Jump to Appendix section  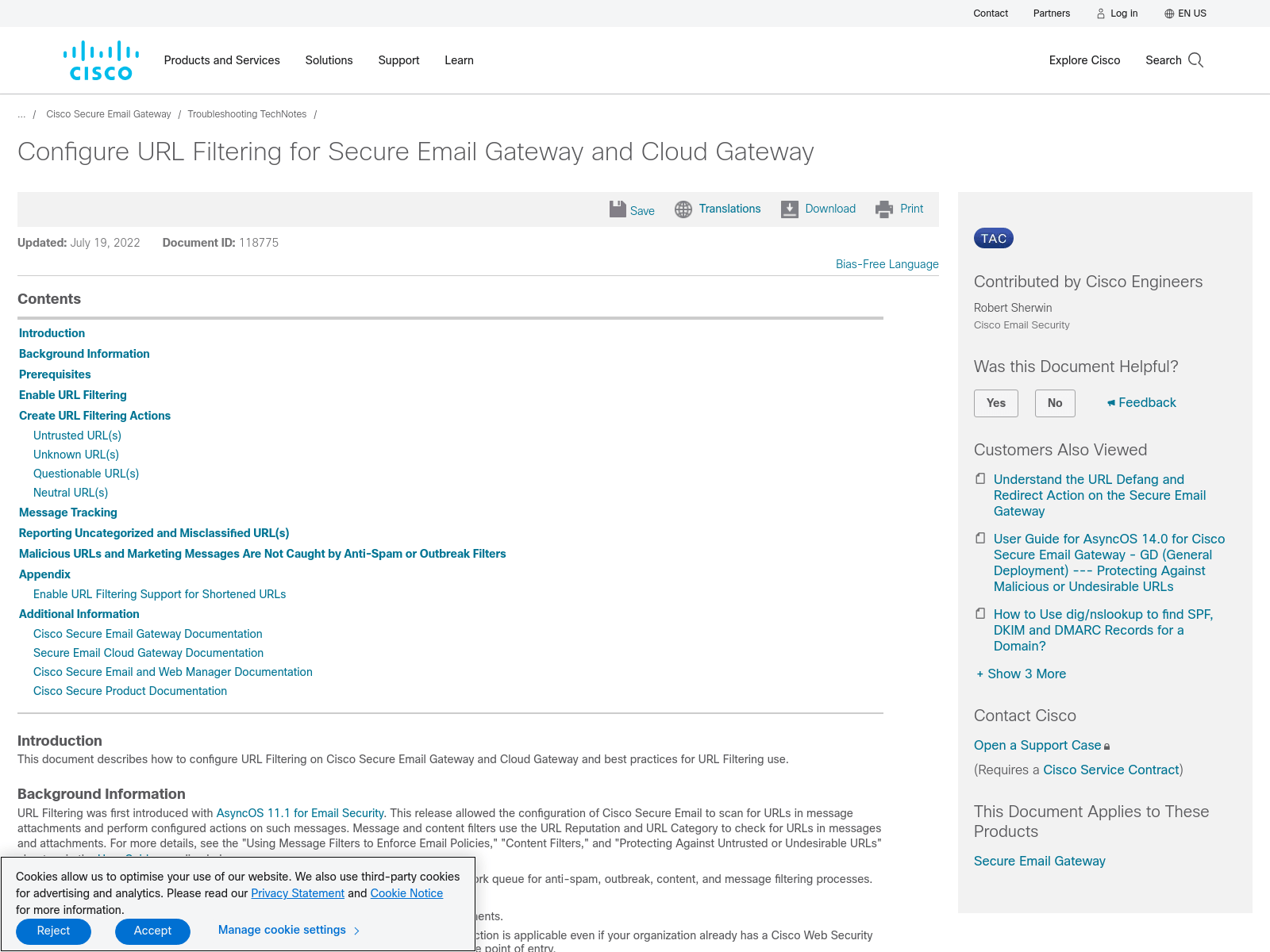44,574
